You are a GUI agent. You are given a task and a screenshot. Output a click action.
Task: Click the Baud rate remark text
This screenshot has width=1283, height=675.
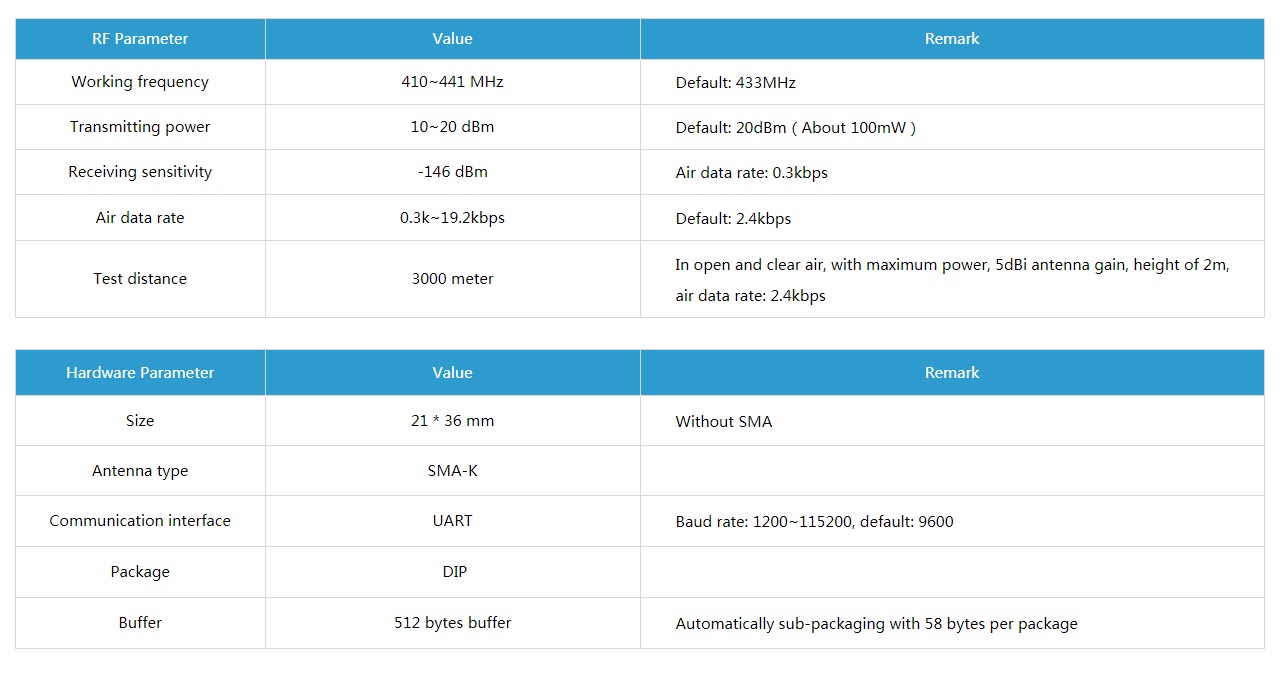814,522
